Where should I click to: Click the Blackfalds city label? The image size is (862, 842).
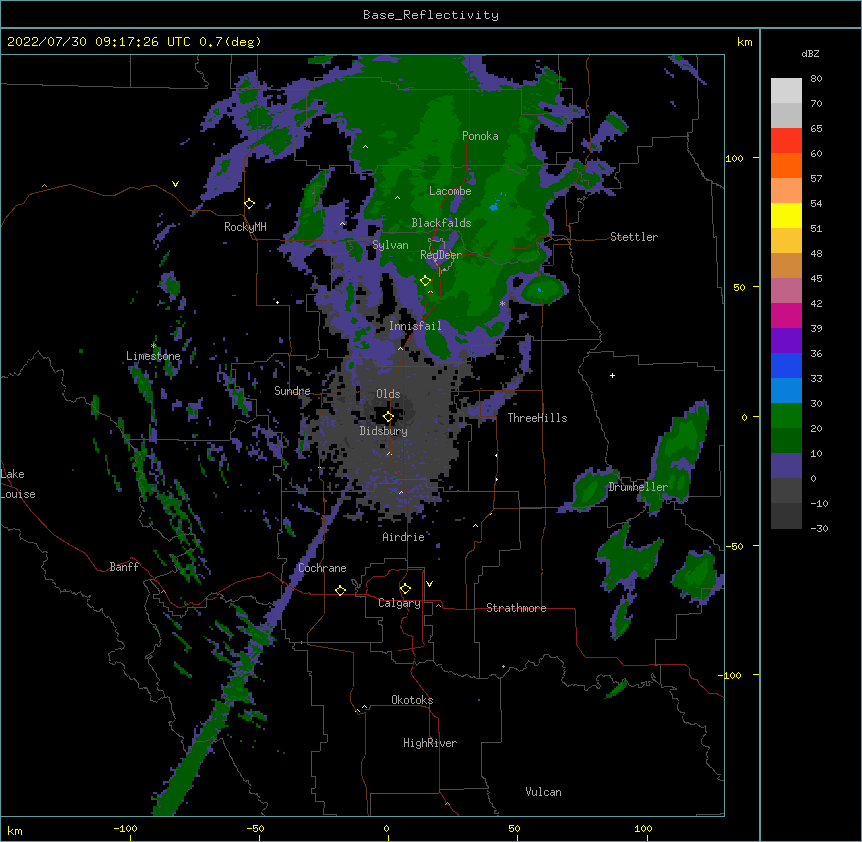(x=441, y=223)
